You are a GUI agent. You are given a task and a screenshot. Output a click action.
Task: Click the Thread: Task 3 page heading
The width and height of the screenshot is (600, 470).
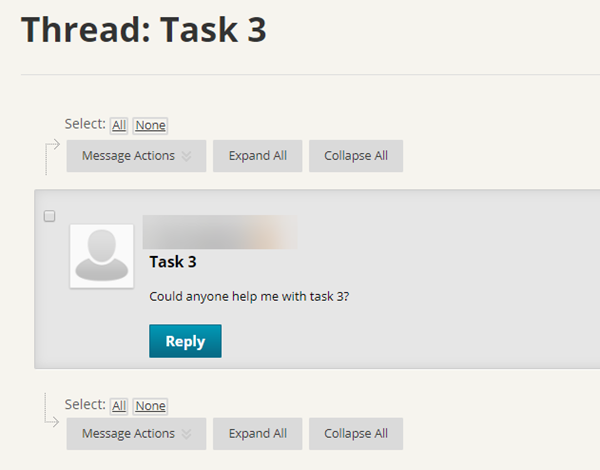point(144,29)
